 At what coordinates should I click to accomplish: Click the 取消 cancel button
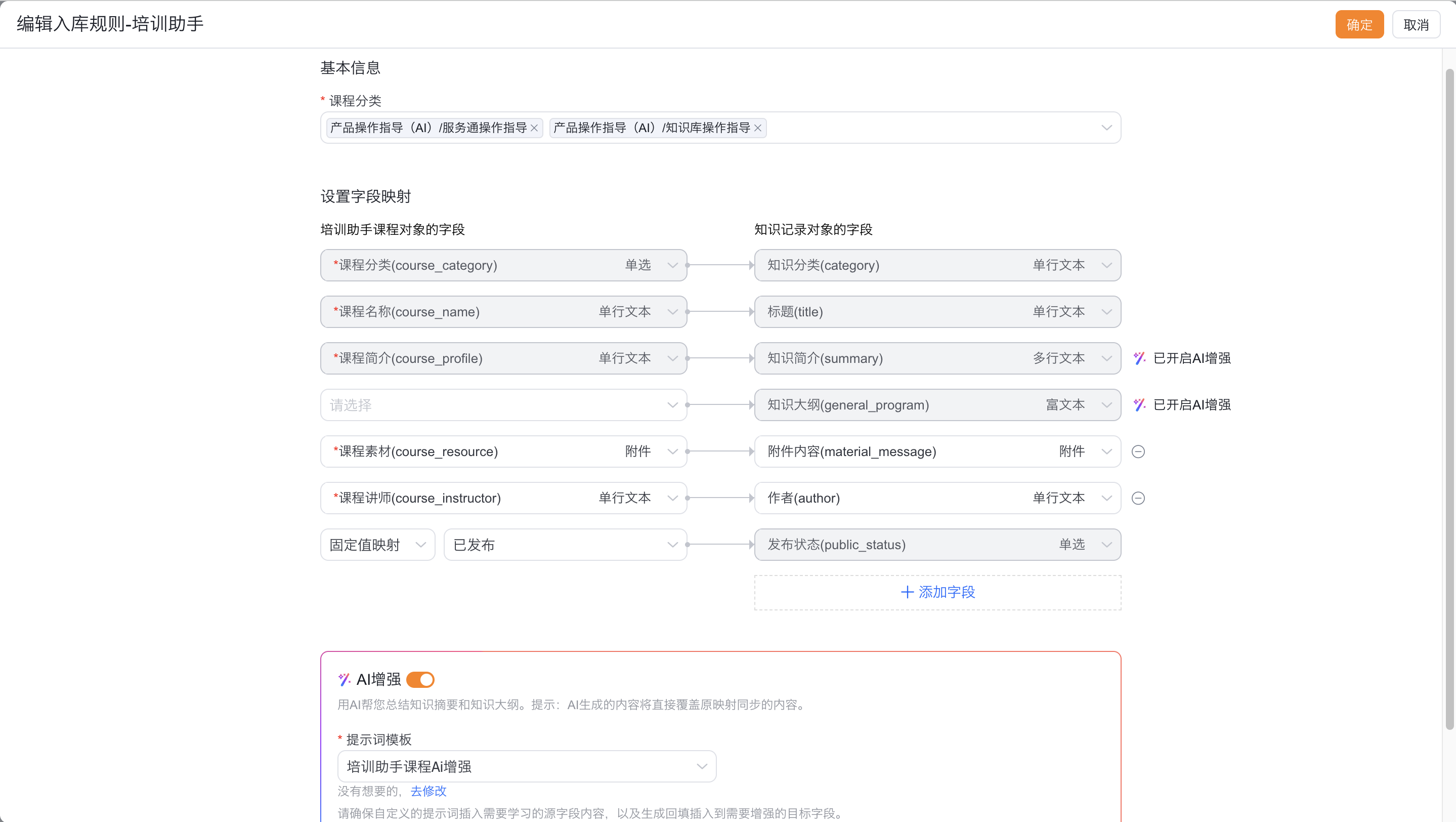[1416, 24]
